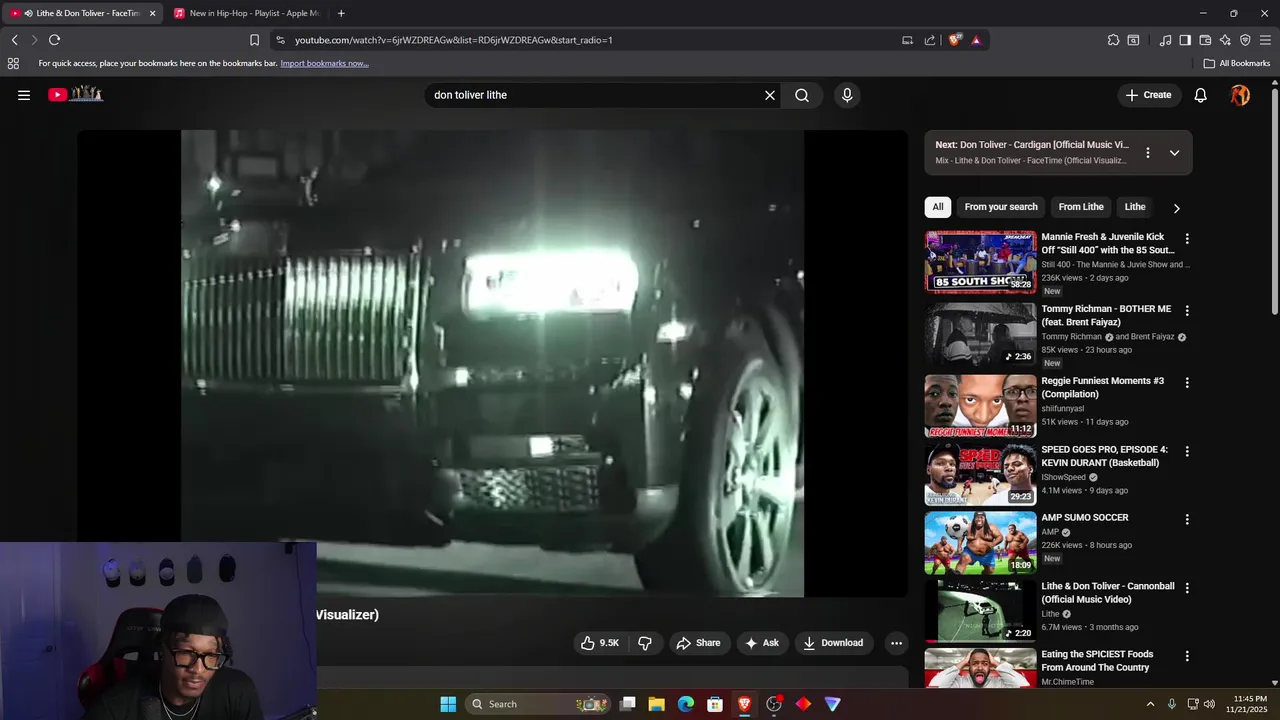This screenshot has width=1280, height=720.
Task: Open options for Cannonball music video
Action: click(x=1187, y=588)
